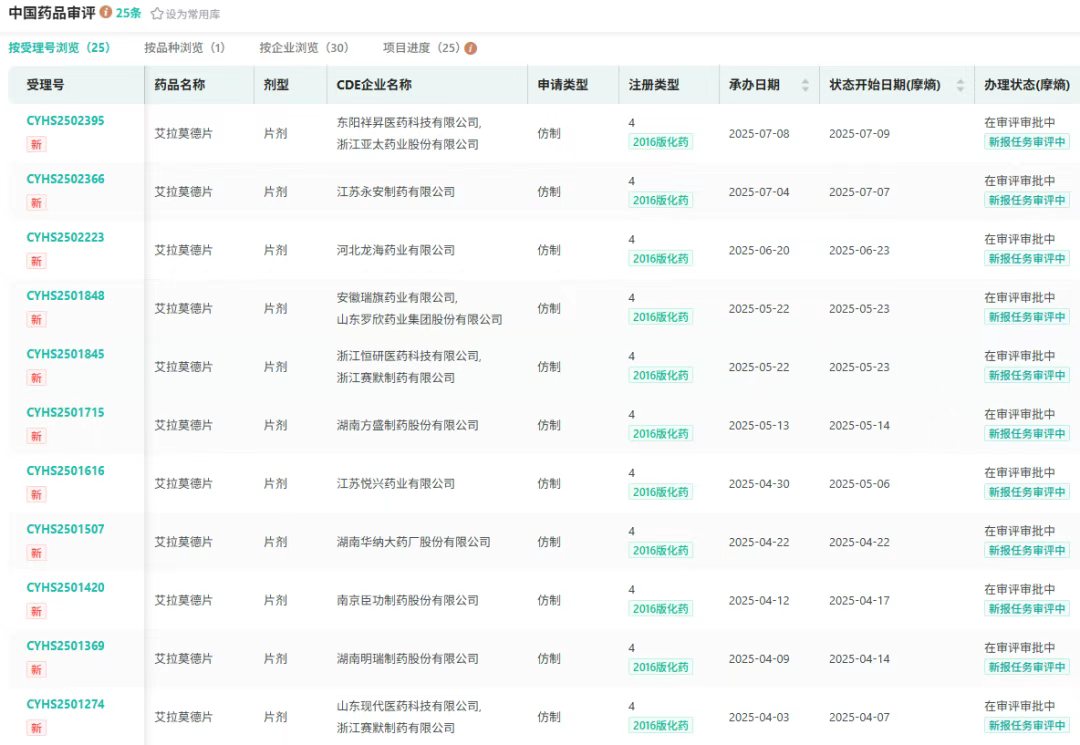Click company 江苏悦兴药业有限公司
Image resolution: width=1080 pixels, height=745 pixels.
click(x=396, y=484)
